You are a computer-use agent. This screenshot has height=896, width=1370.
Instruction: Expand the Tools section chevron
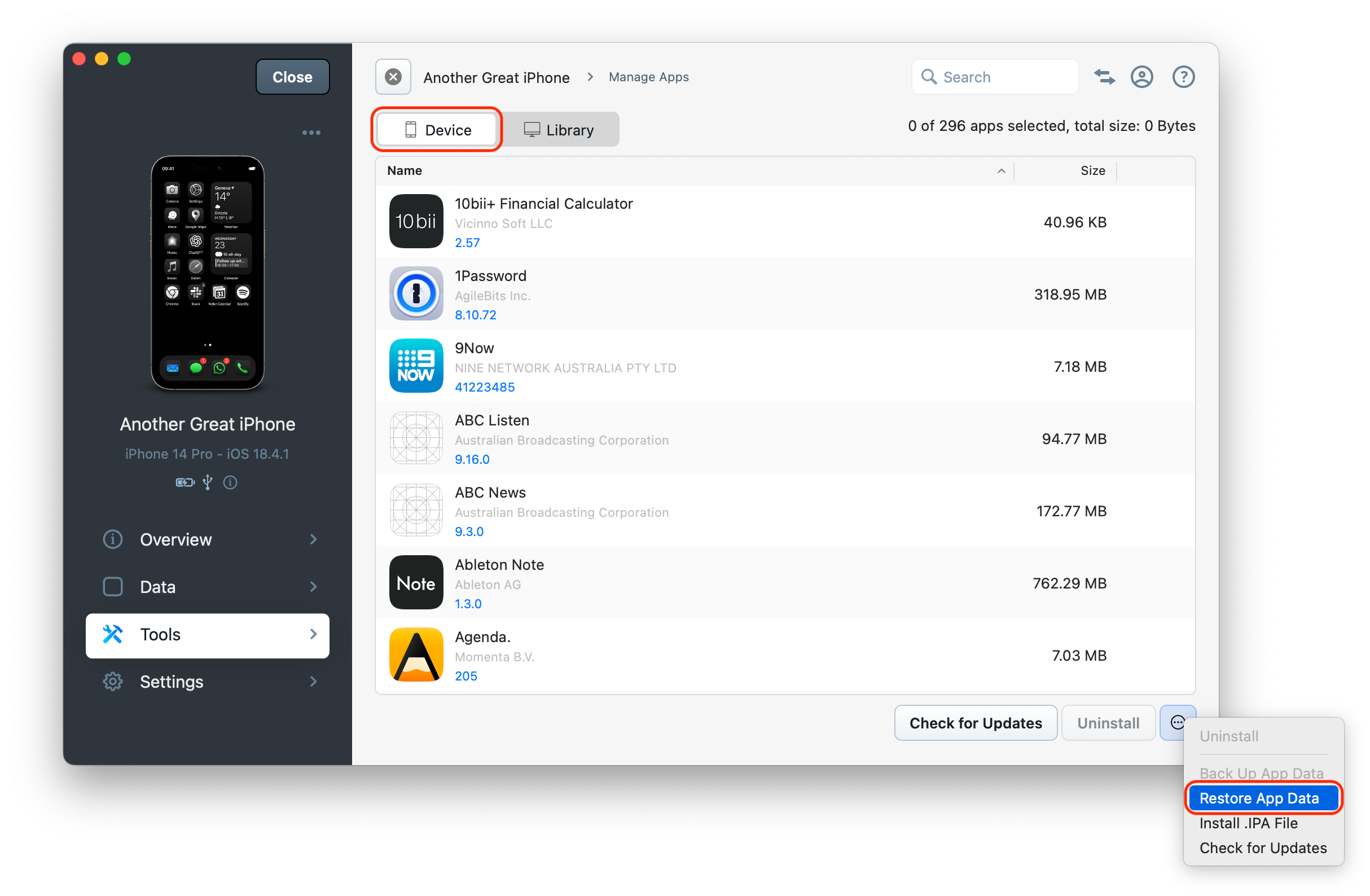(x=314, y=635)
